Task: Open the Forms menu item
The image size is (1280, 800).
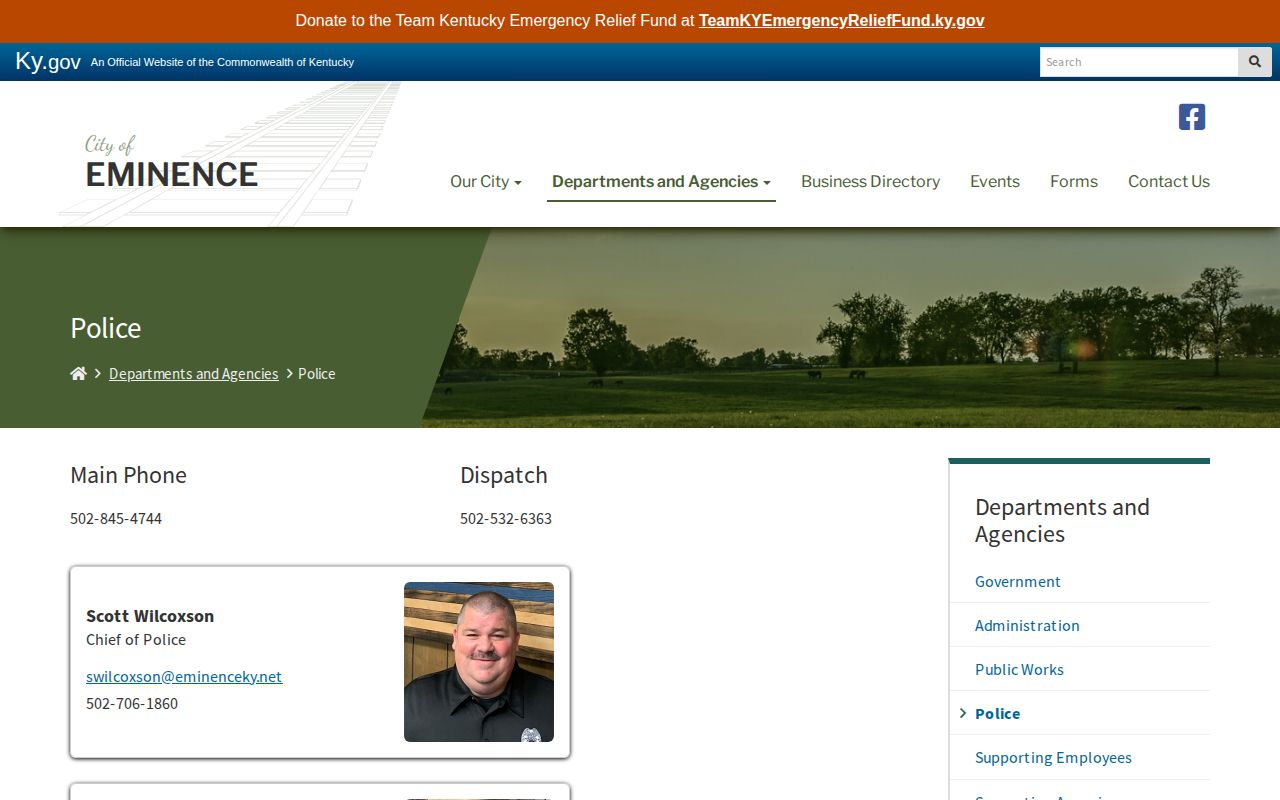Action: (1074, 181)
